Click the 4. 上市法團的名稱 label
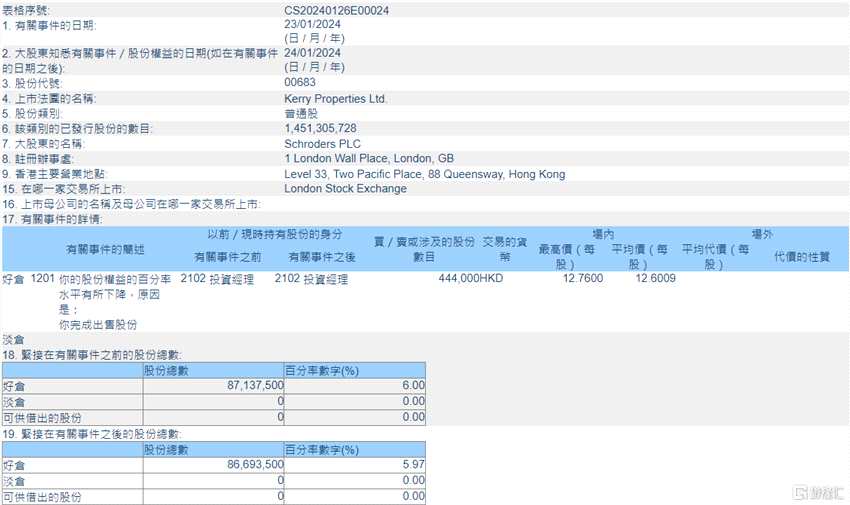850x505 pixels. [x=49, y=99]
